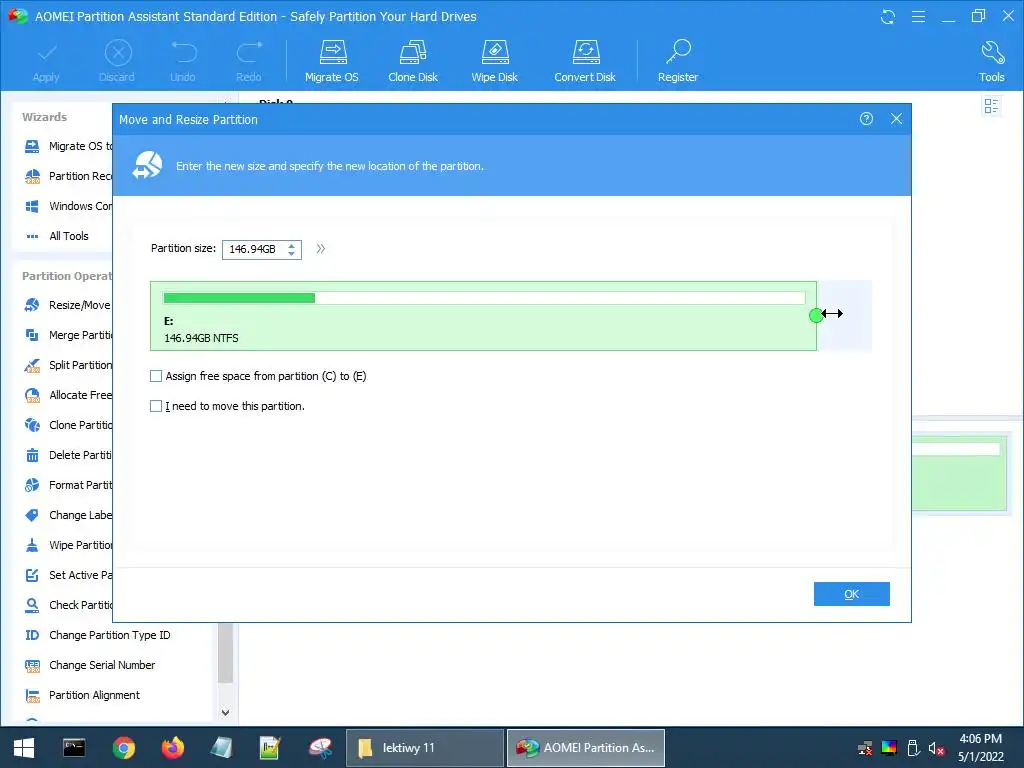Open the Migrate OS tool in toolbar
The width and height of the screenshot is (1024, 768).
click(x=332, y=61)
